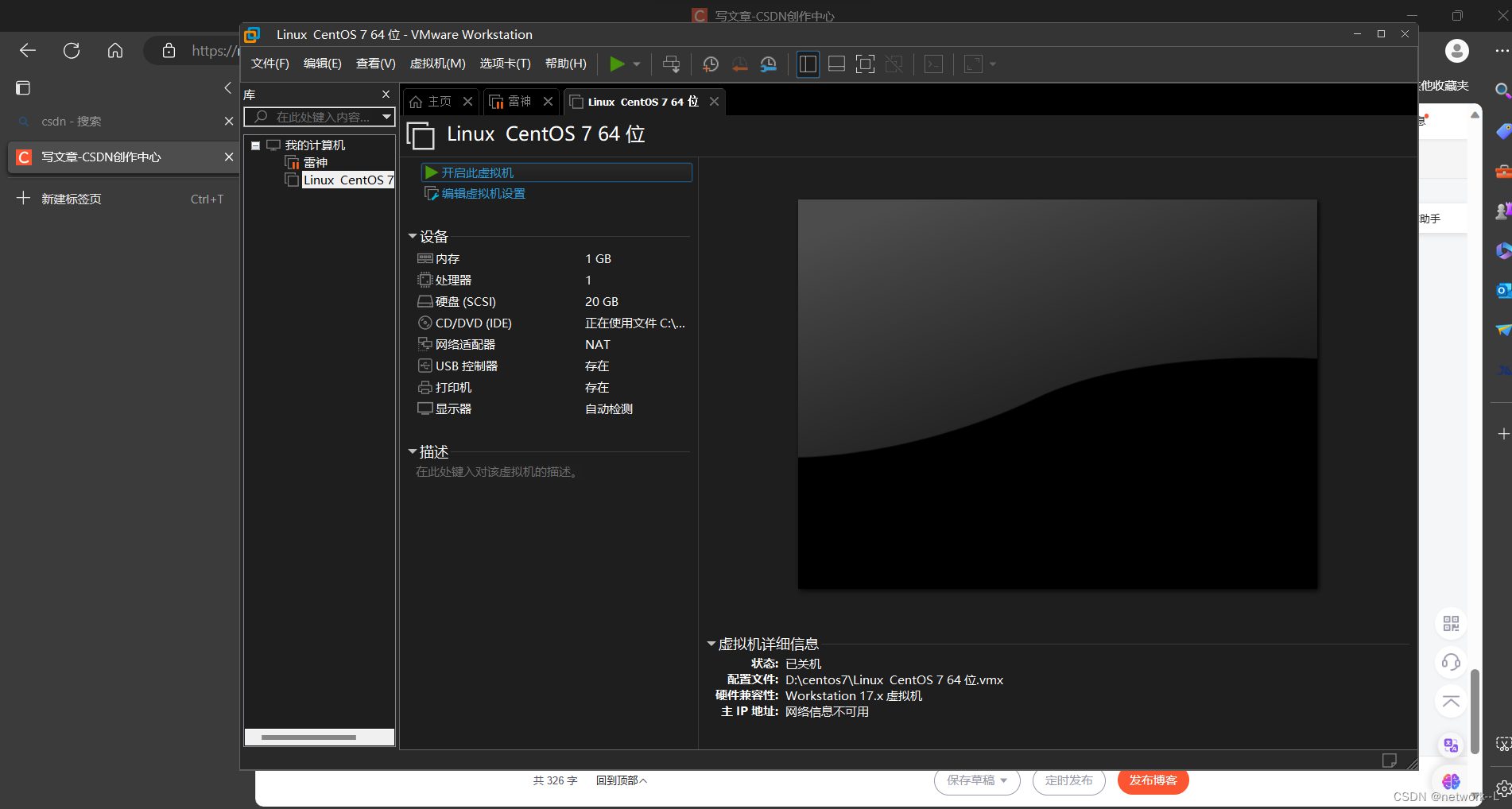This screenshot has height=809, width=1512.
Task: Collapse the 我的计算机 tree node
Action: 256,145
